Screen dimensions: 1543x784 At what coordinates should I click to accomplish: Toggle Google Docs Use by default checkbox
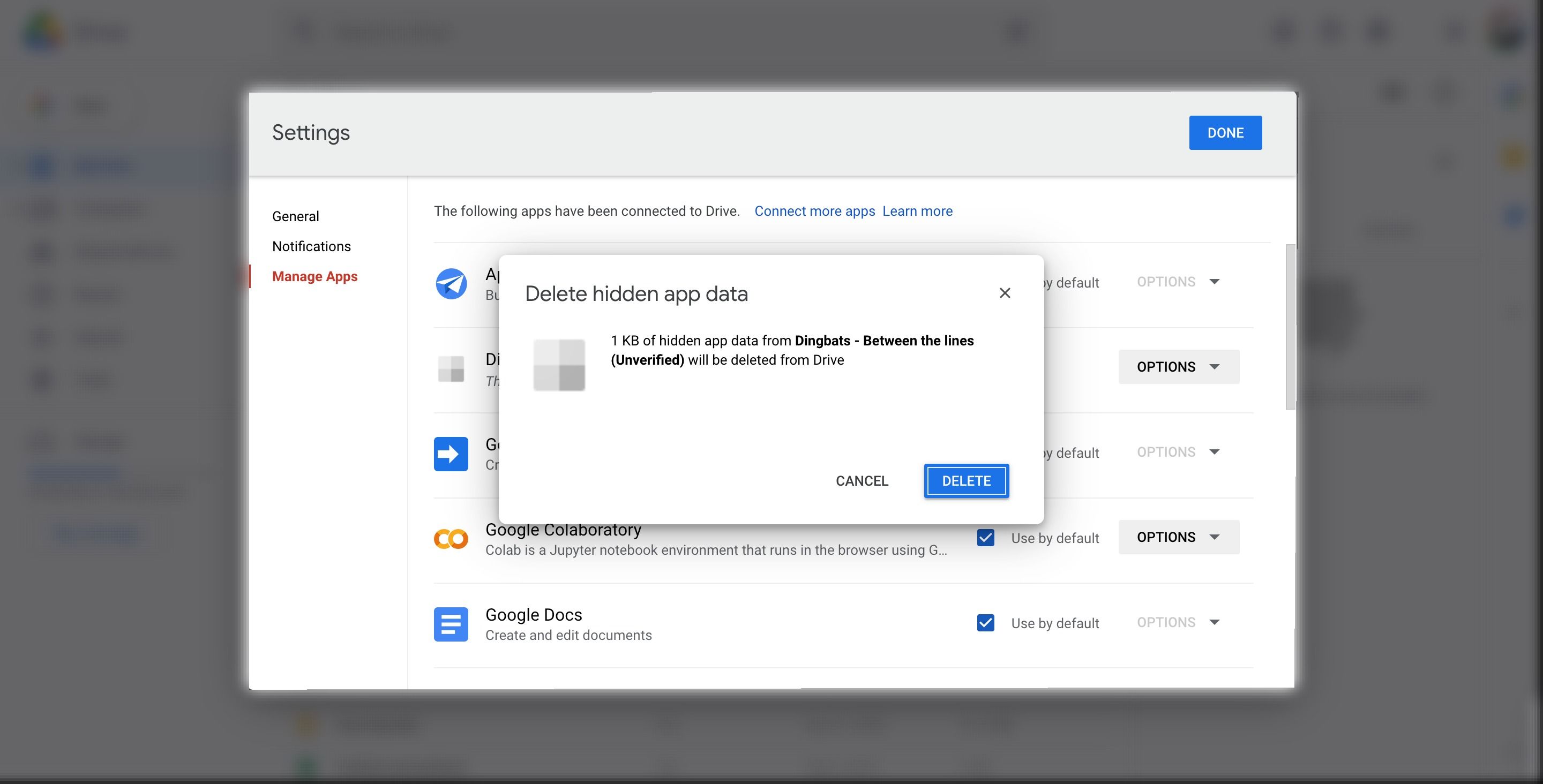coord(985,623)
